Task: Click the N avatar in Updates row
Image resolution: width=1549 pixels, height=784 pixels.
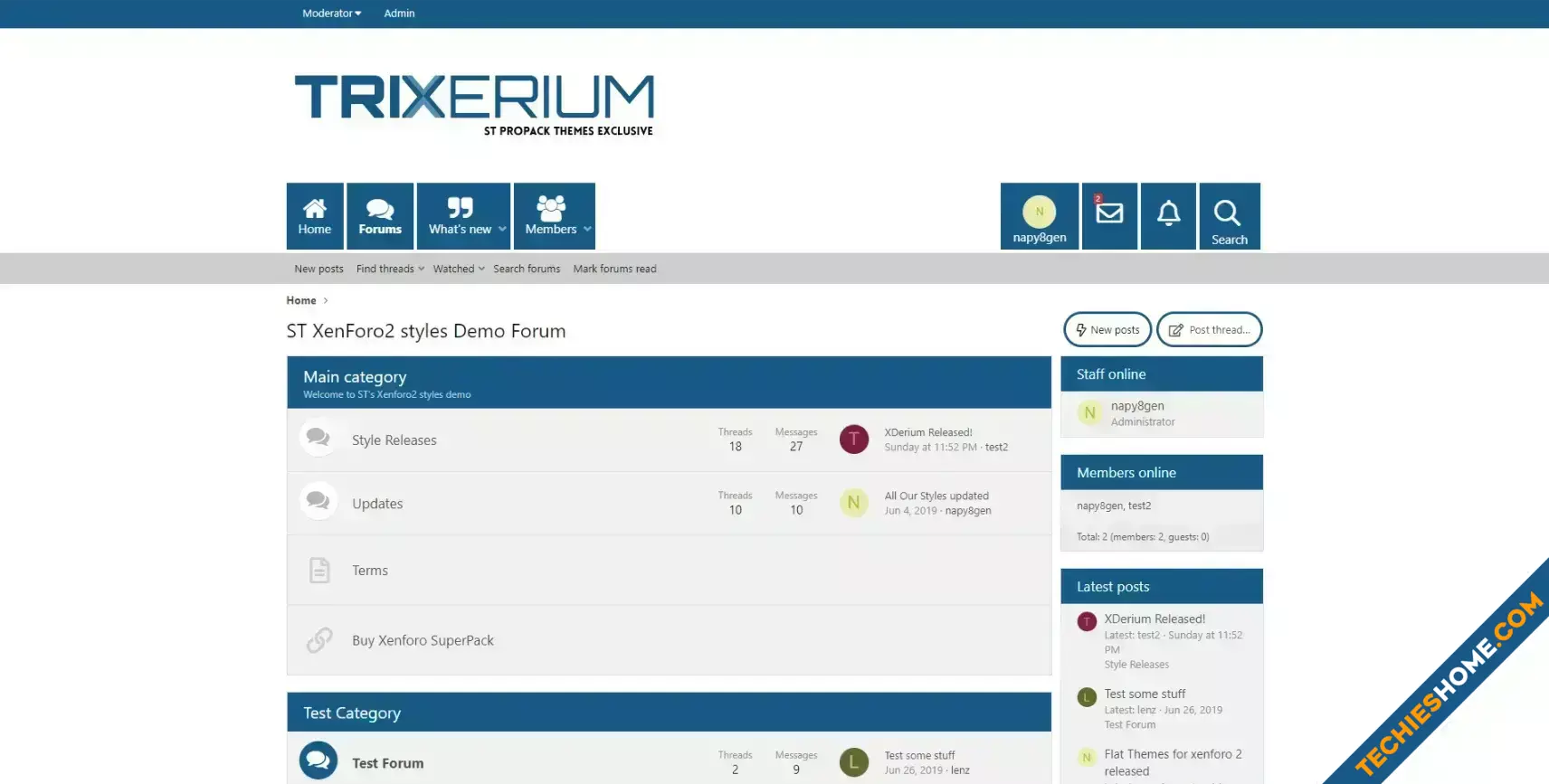Action: tap(854, 503)
